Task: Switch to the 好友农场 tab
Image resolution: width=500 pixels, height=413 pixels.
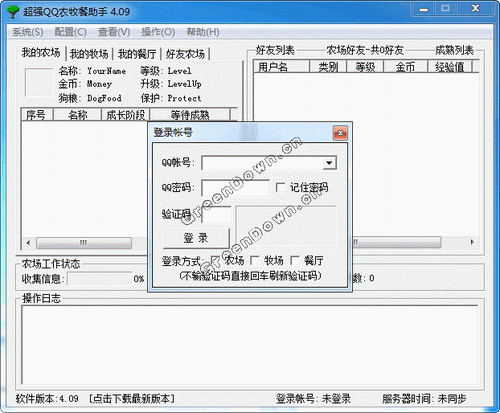Action: pos(185,54)
